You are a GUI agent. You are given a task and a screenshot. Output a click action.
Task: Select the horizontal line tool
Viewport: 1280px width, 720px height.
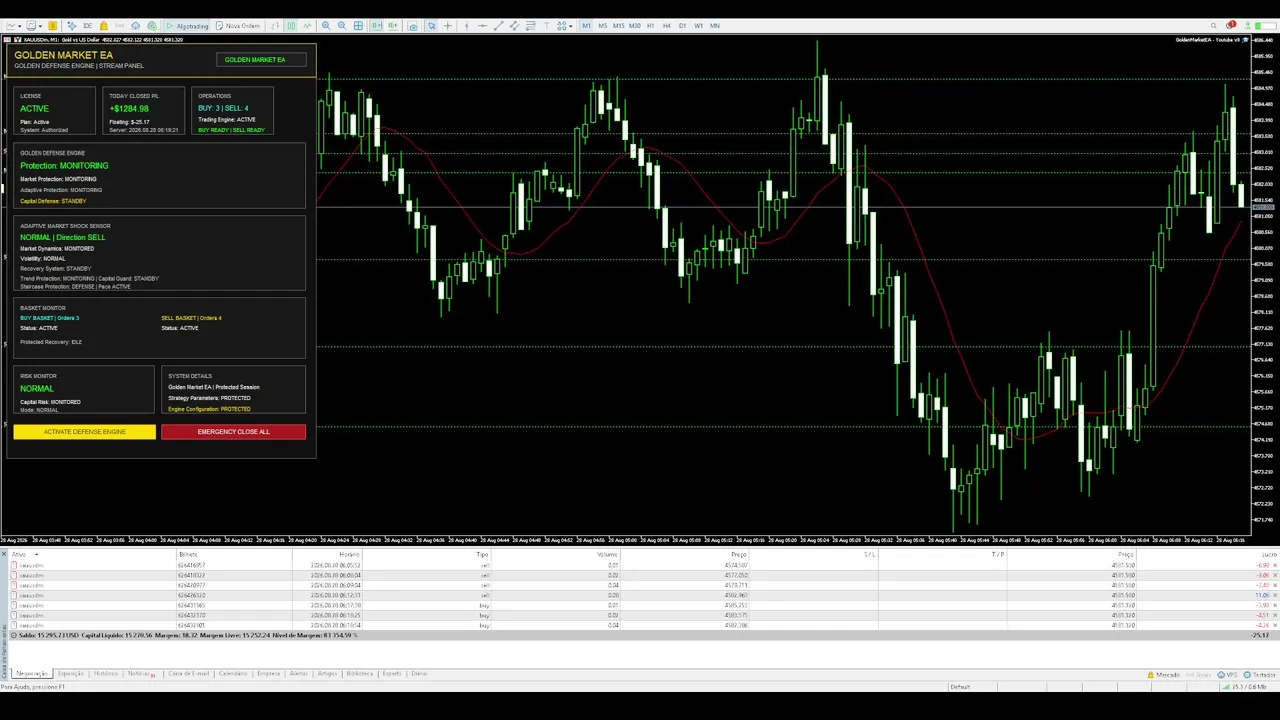click(x=482, y=26)
